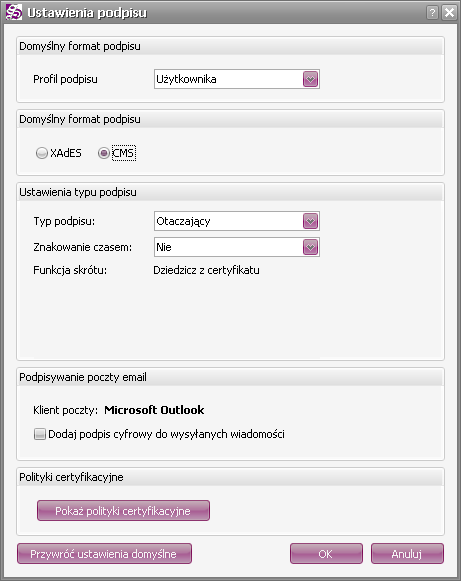The height and width of the screenshot is (581, 461).
Task: Expand the Profil podpisu dropdown arrow
Action: (x=310, y=79)
